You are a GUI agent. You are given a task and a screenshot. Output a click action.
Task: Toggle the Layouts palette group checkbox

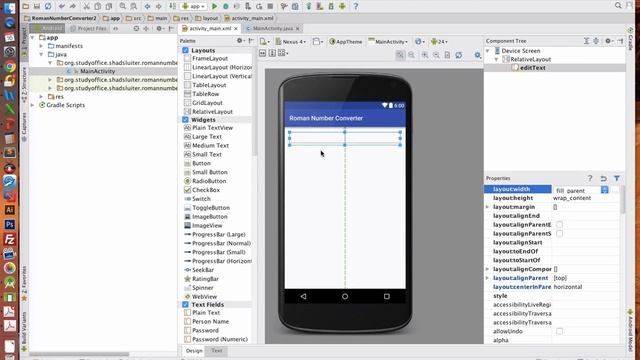(x=185, y=50)
